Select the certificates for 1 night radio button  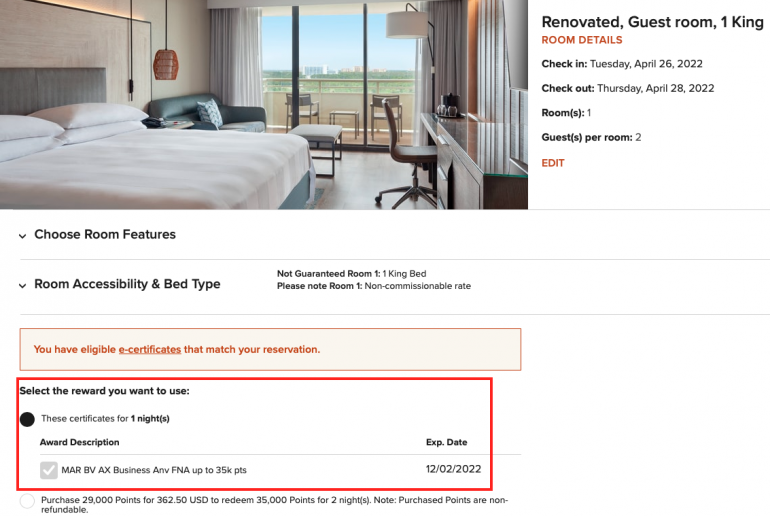click(27, 419)
